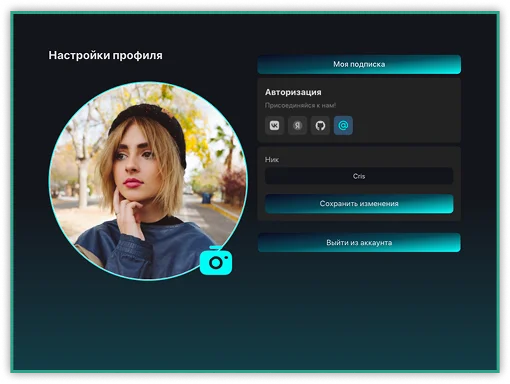This screenshot has height=384, width=510.
Task: Open the Моя подписка section
Action: (359, 64)
